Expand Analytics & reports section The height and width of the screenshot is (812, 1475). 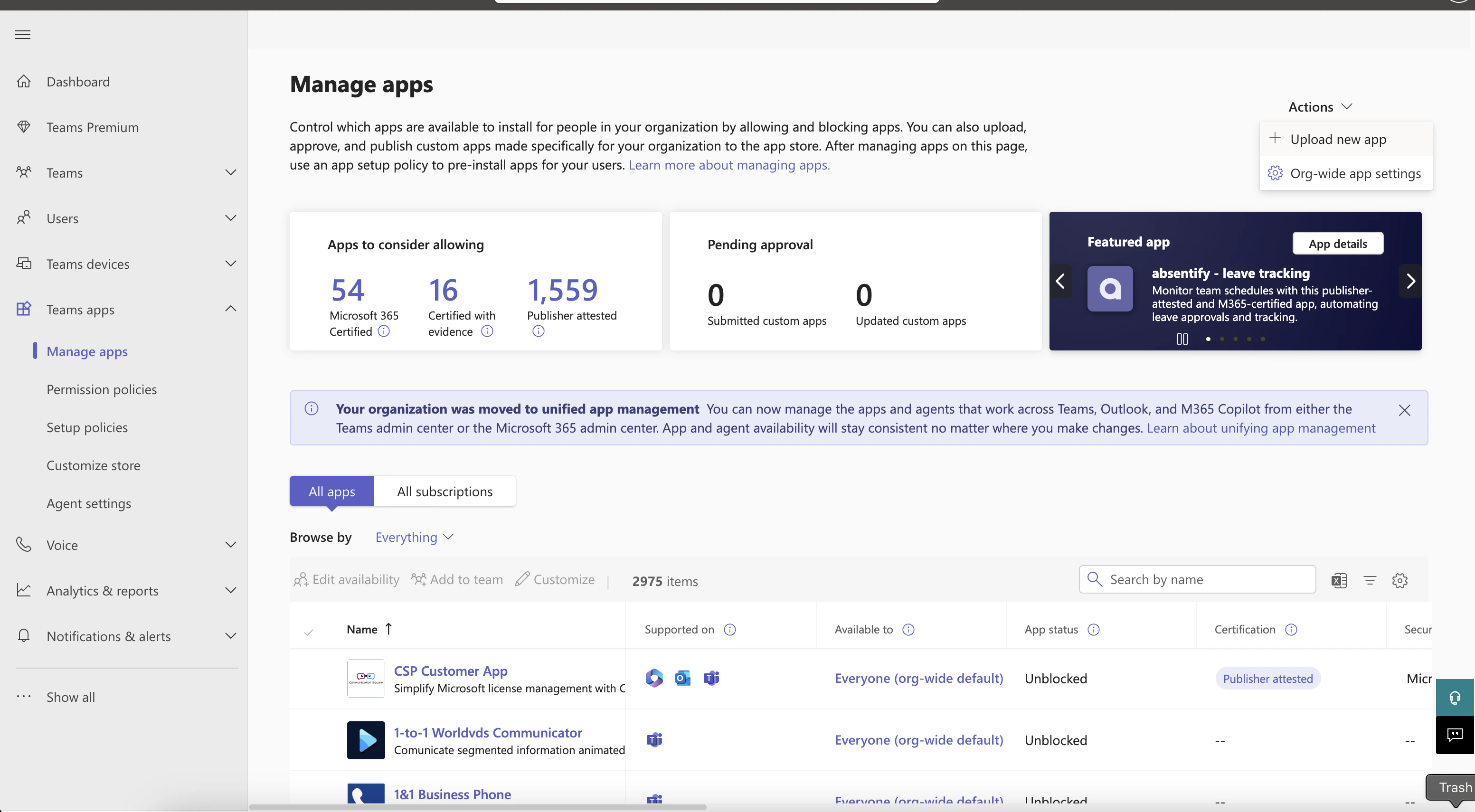pos(231,590)
